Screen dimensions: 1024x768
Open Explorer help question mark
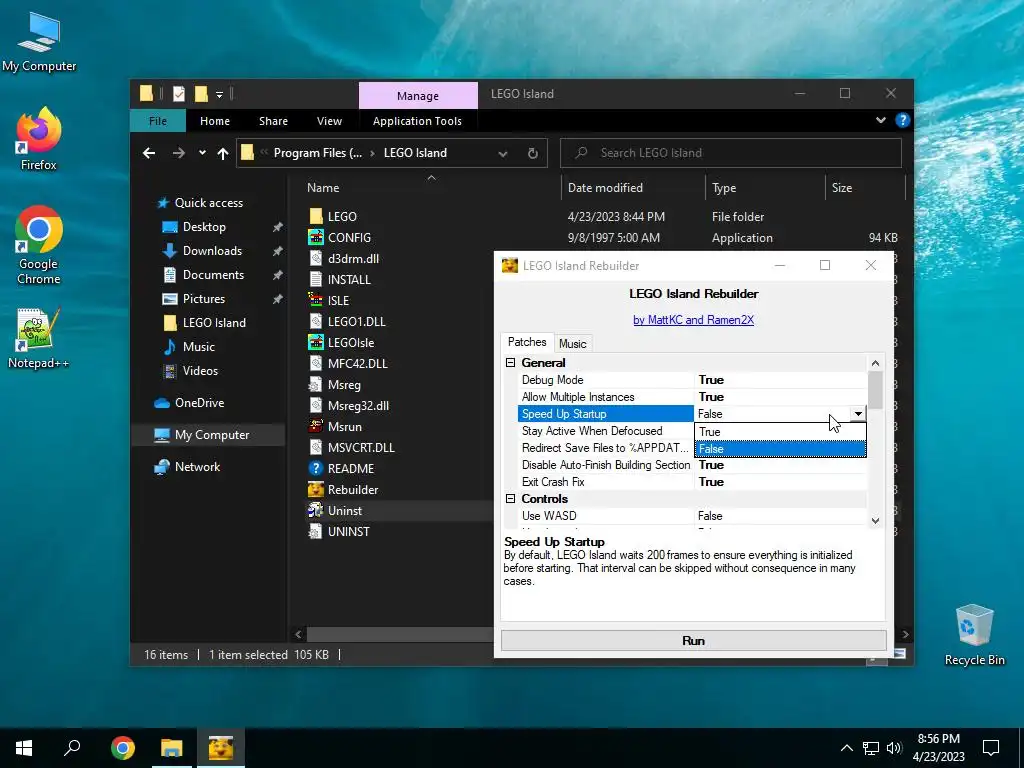(x=903, y=120)
